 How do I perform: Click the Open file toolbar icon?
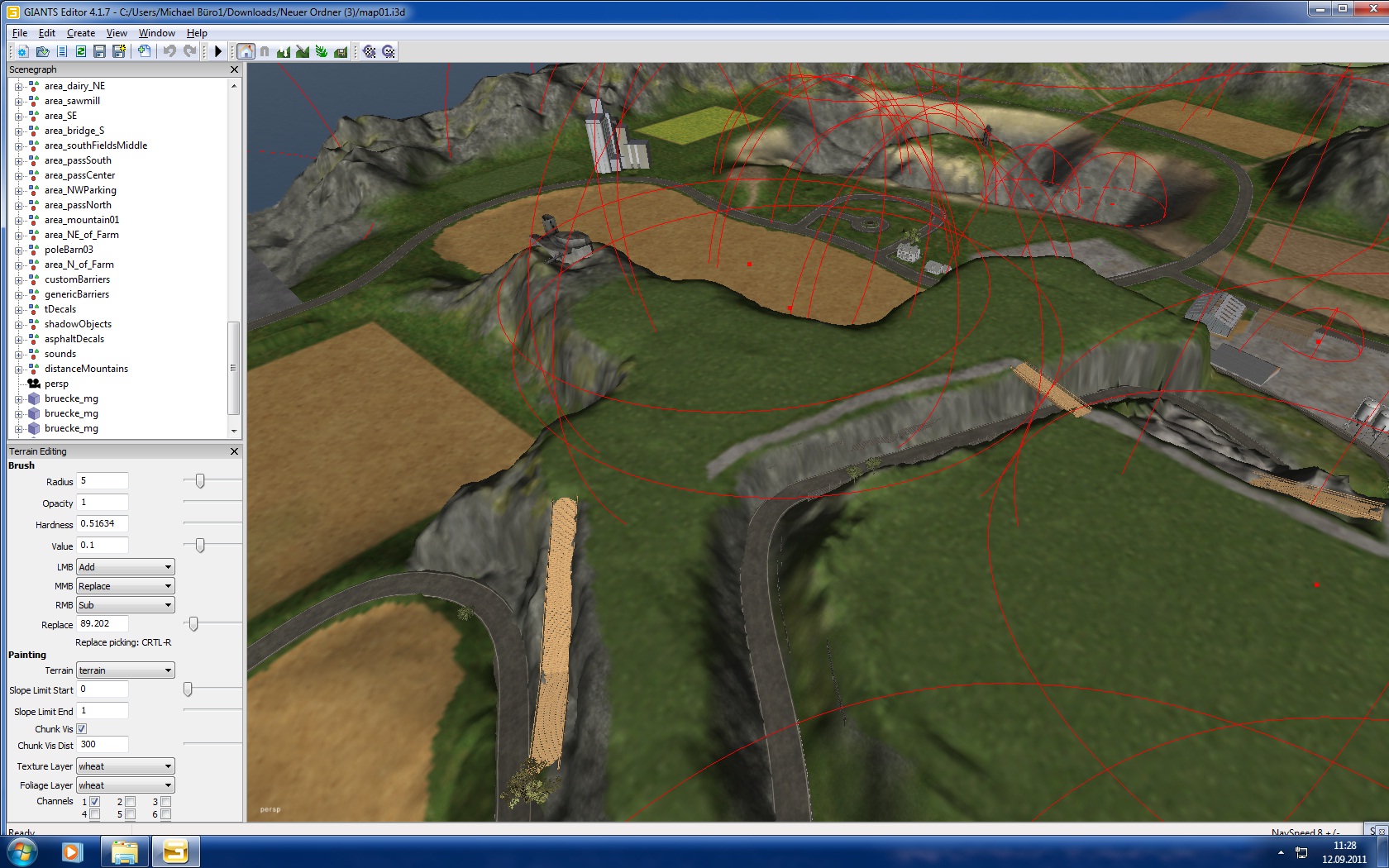tap(42, 51)
